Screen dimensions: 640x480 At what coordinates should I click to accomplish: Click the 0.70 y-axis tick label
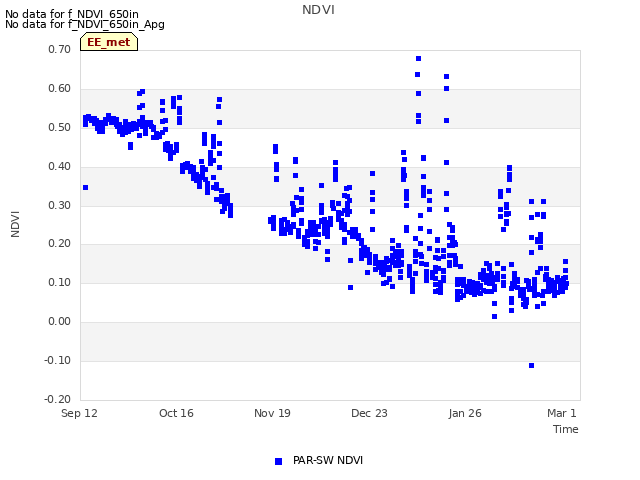click(60, 49)
